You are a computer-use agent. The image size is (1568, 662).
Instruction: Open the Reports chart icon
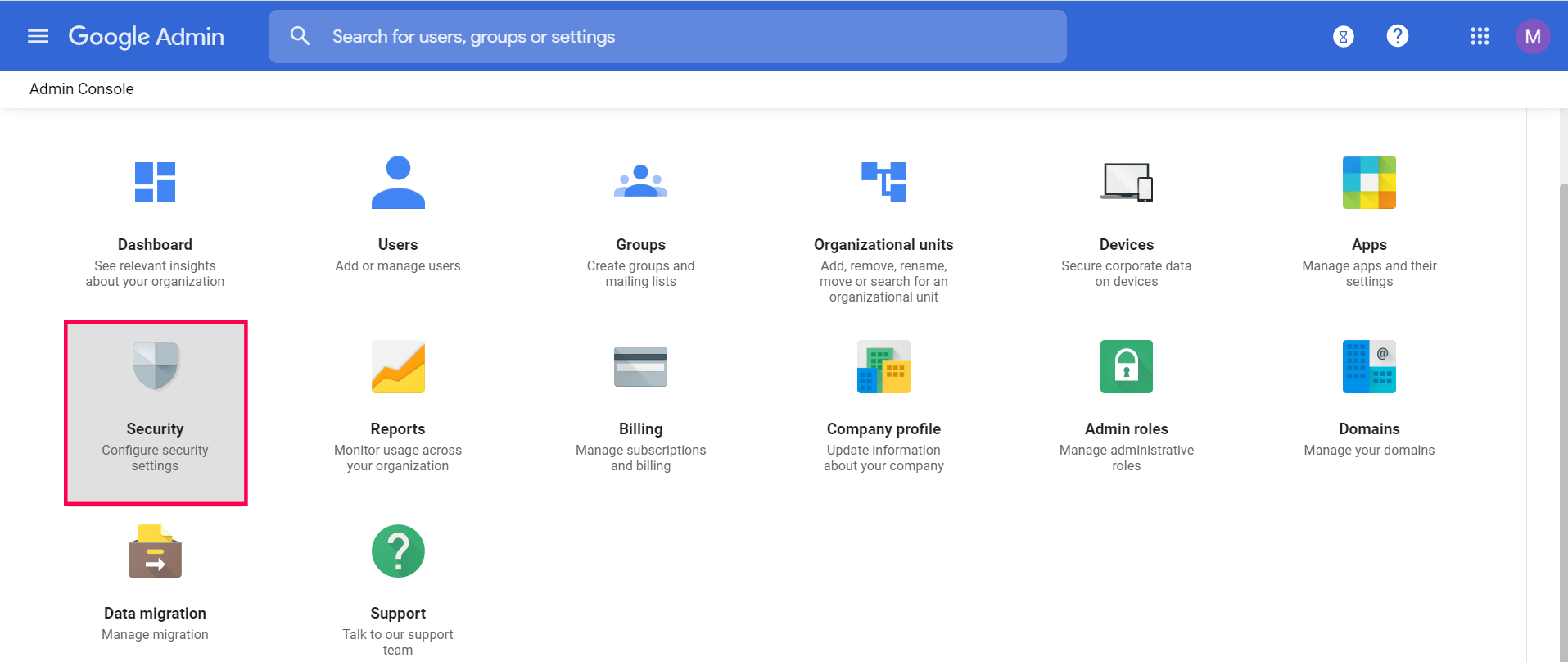(x=398, y=366)
